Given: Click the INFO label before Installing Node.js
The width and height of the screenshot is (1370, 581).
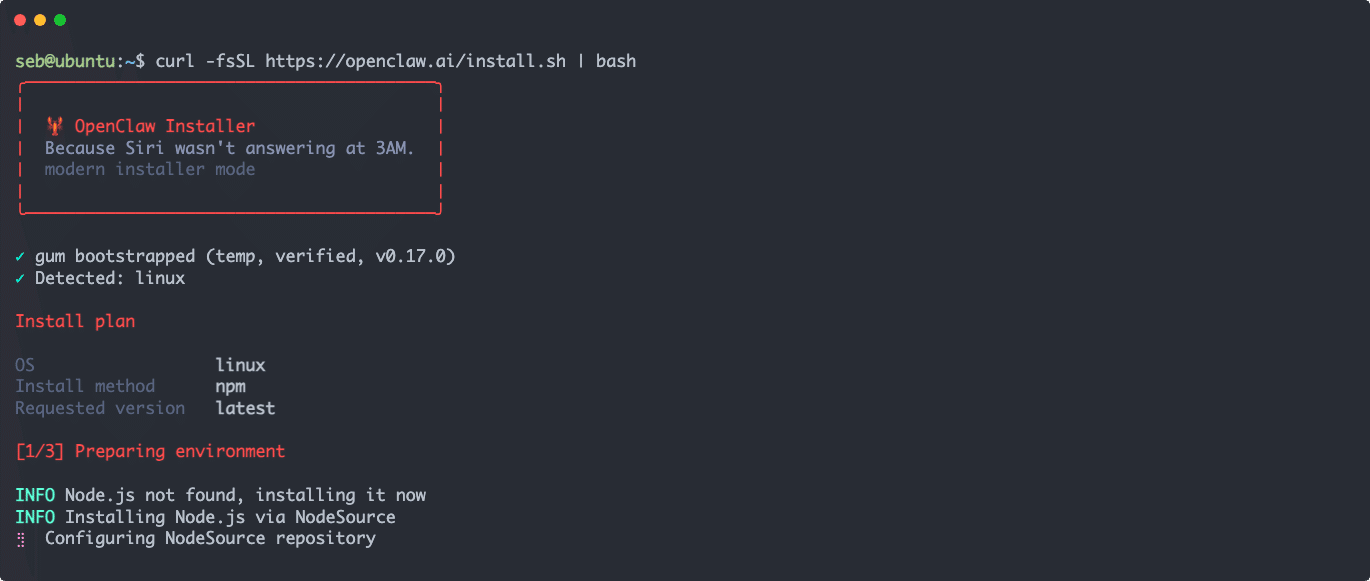Looking at the screenshot, I should (x=35, y=517).
